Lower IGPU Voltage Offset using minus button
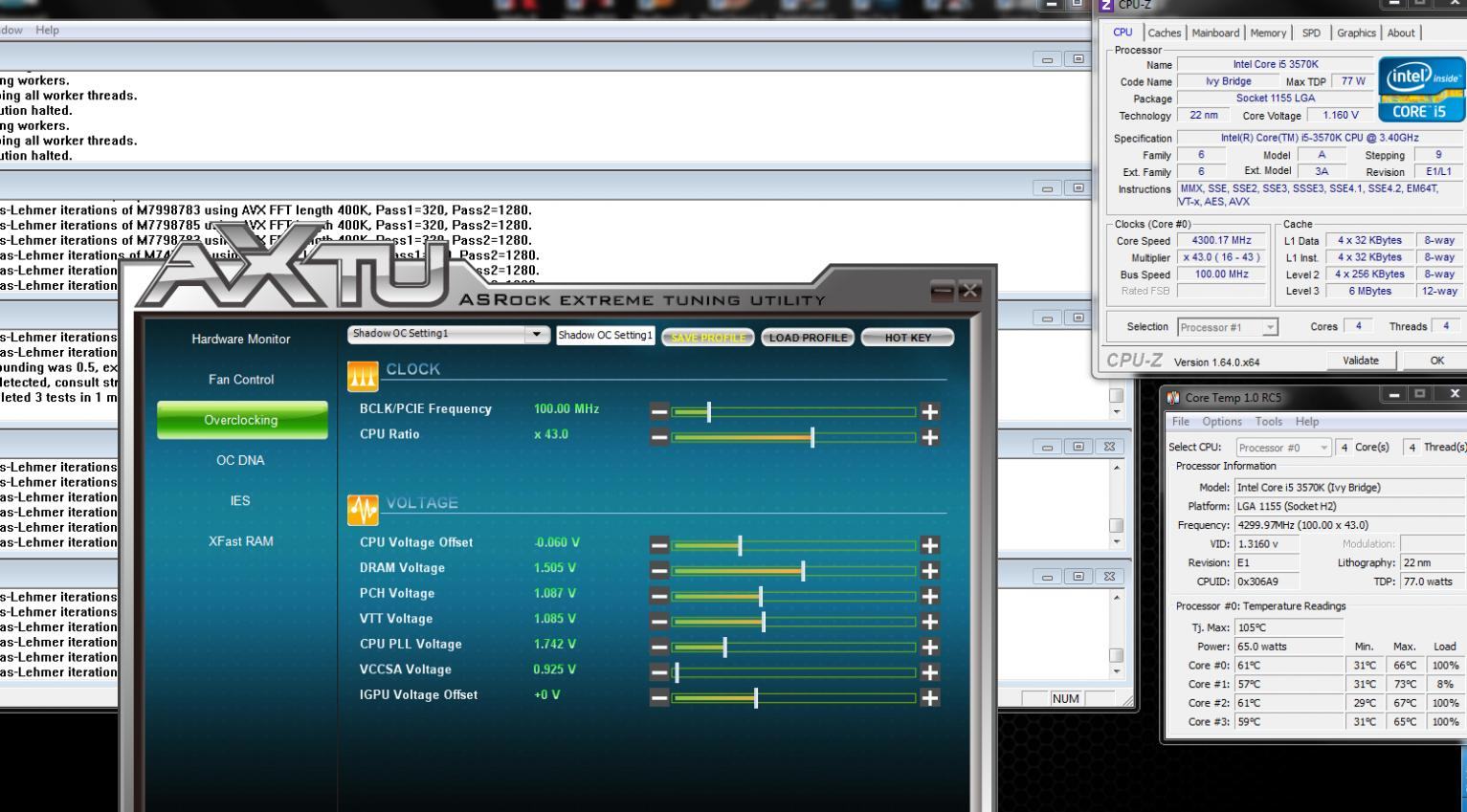1467x812 pixels. click(x=659, y=698)
